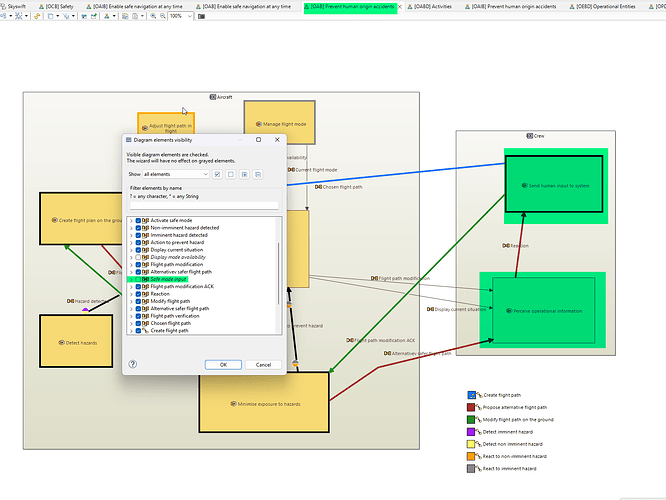
Task: Click the filter elements by name field
Action: (x=205, y=205)
